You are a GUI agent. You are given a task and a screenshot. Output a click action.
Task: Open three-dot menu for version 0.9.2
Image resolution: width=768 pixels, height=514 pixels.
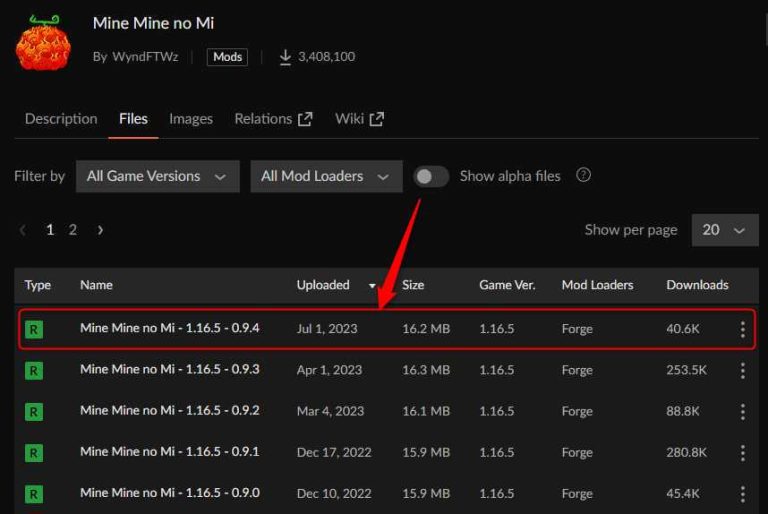(742, 411)
